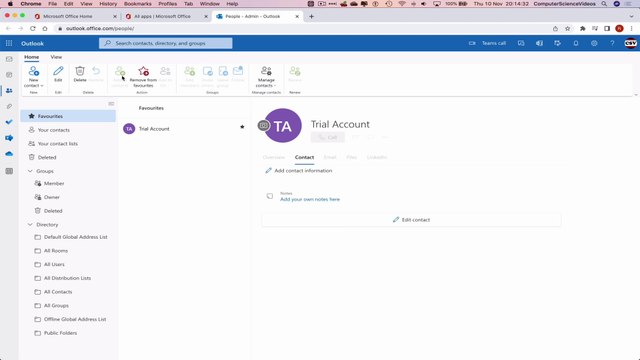640x360 pixels.
Task: Open the Settings gear icon in header
Action: click(x=594, y=43)
